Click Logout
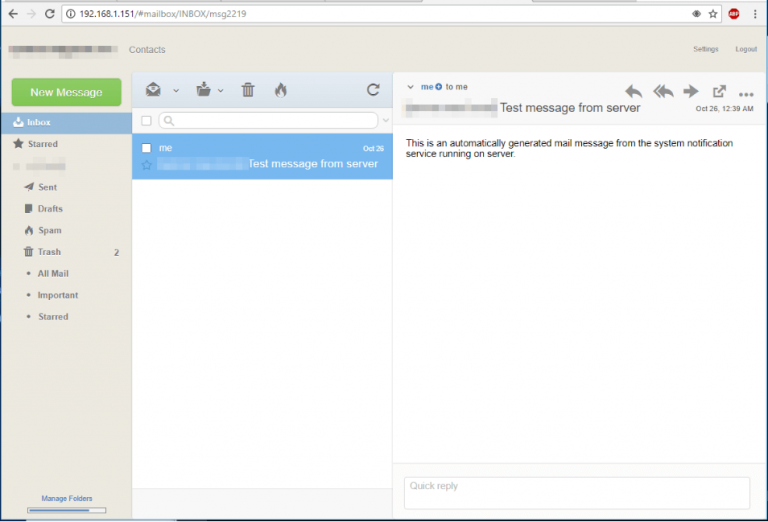The image size is (768, 522). 746,49
